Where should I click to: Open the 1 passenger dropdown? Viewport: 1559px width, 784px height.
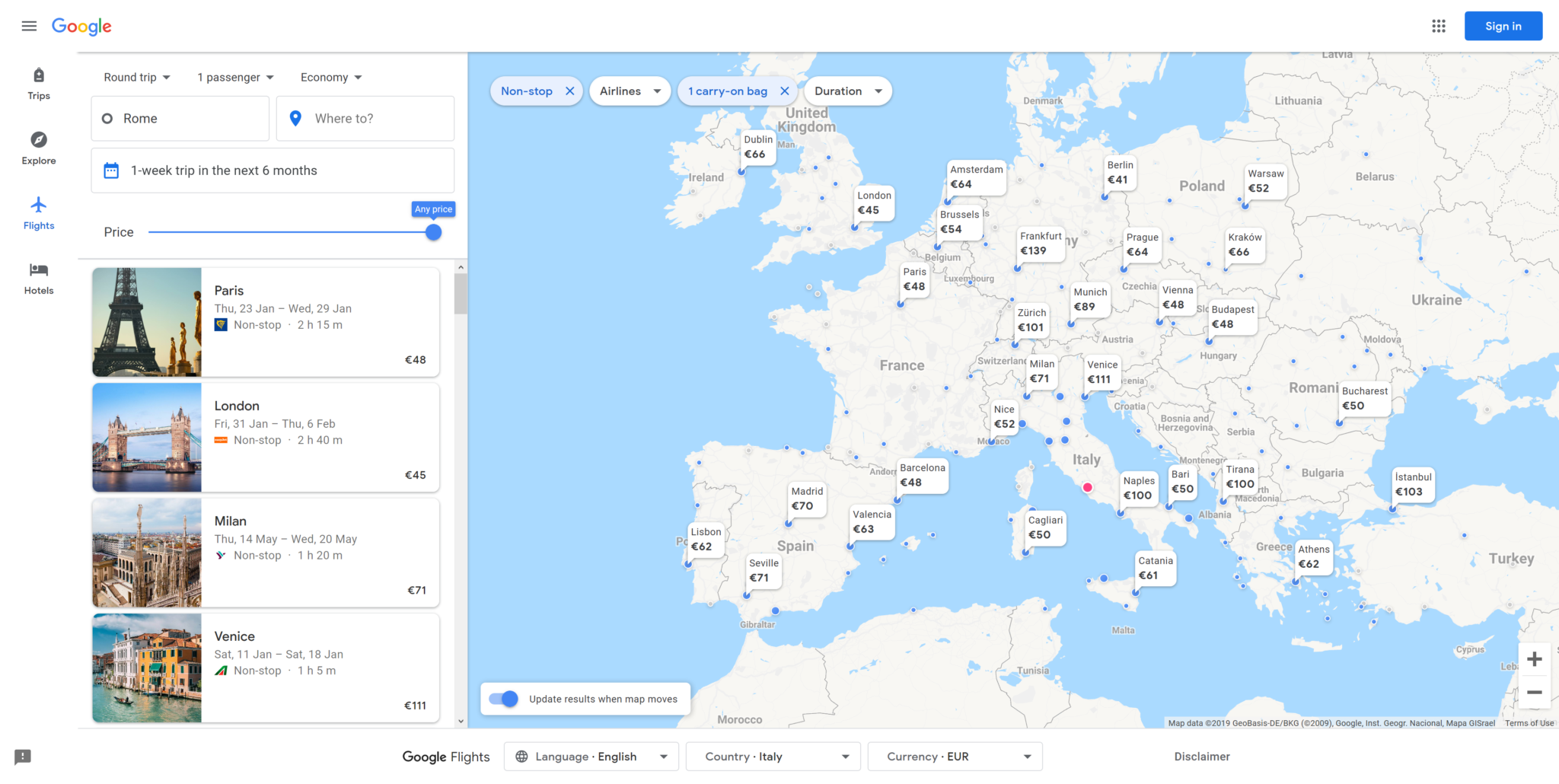click(235, 77)
